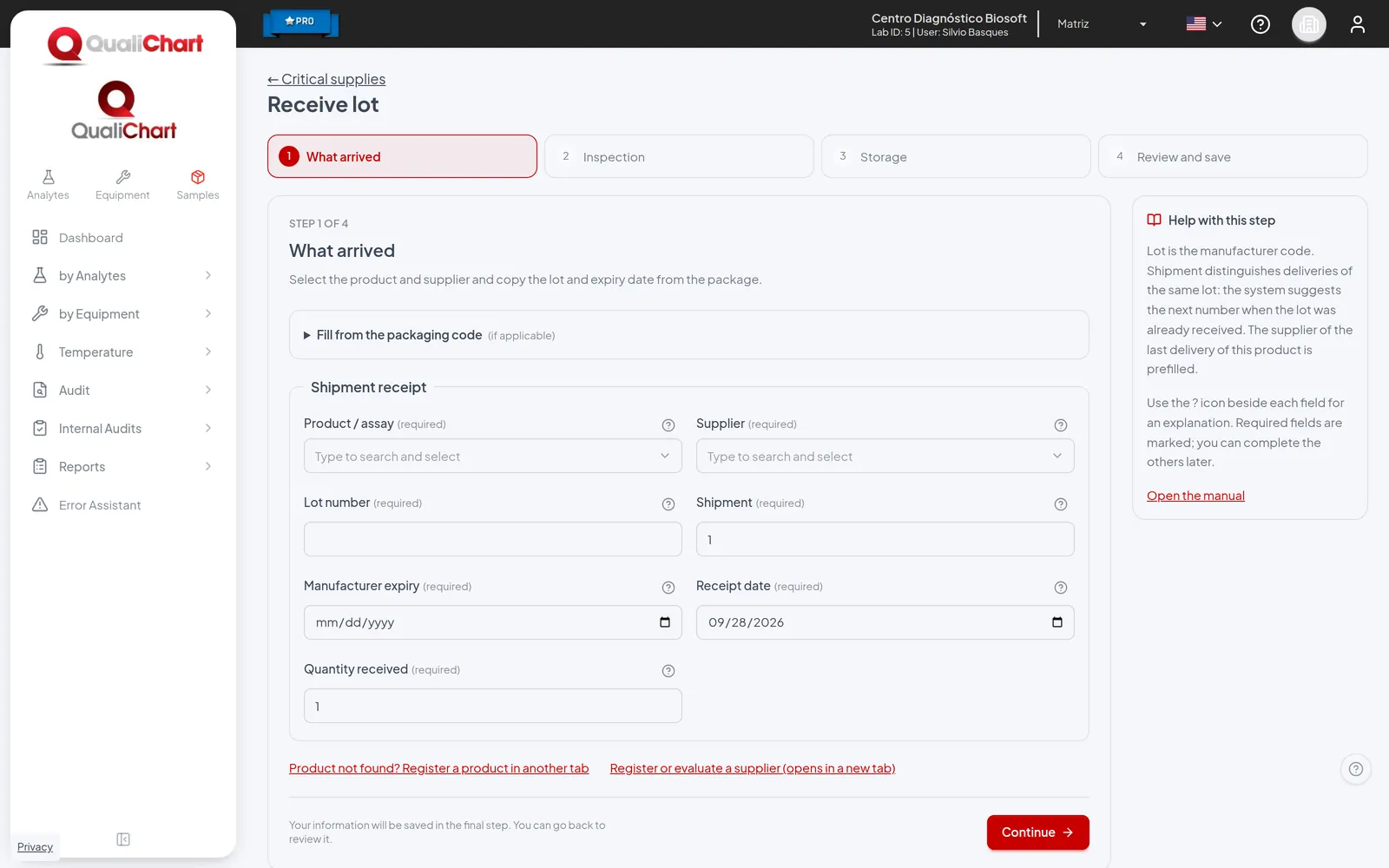Expand Fill from the packaging code
Image resolution: width=1389 pixels, height=868 pixels.
pyautogui.click(x=689, y=335)
